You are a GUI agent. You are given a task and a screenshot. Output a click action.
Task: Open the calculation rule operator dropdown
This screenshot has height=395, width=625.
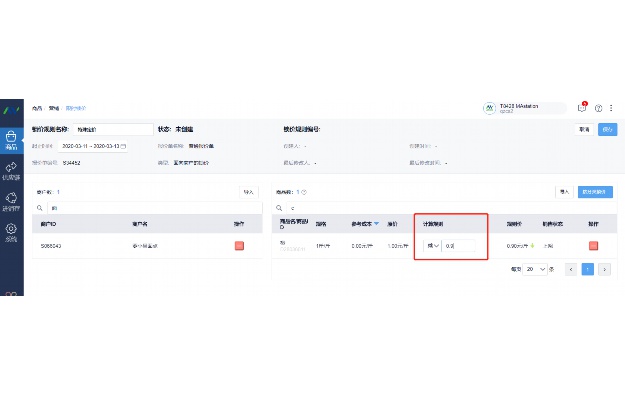click(x=432, y=246)
